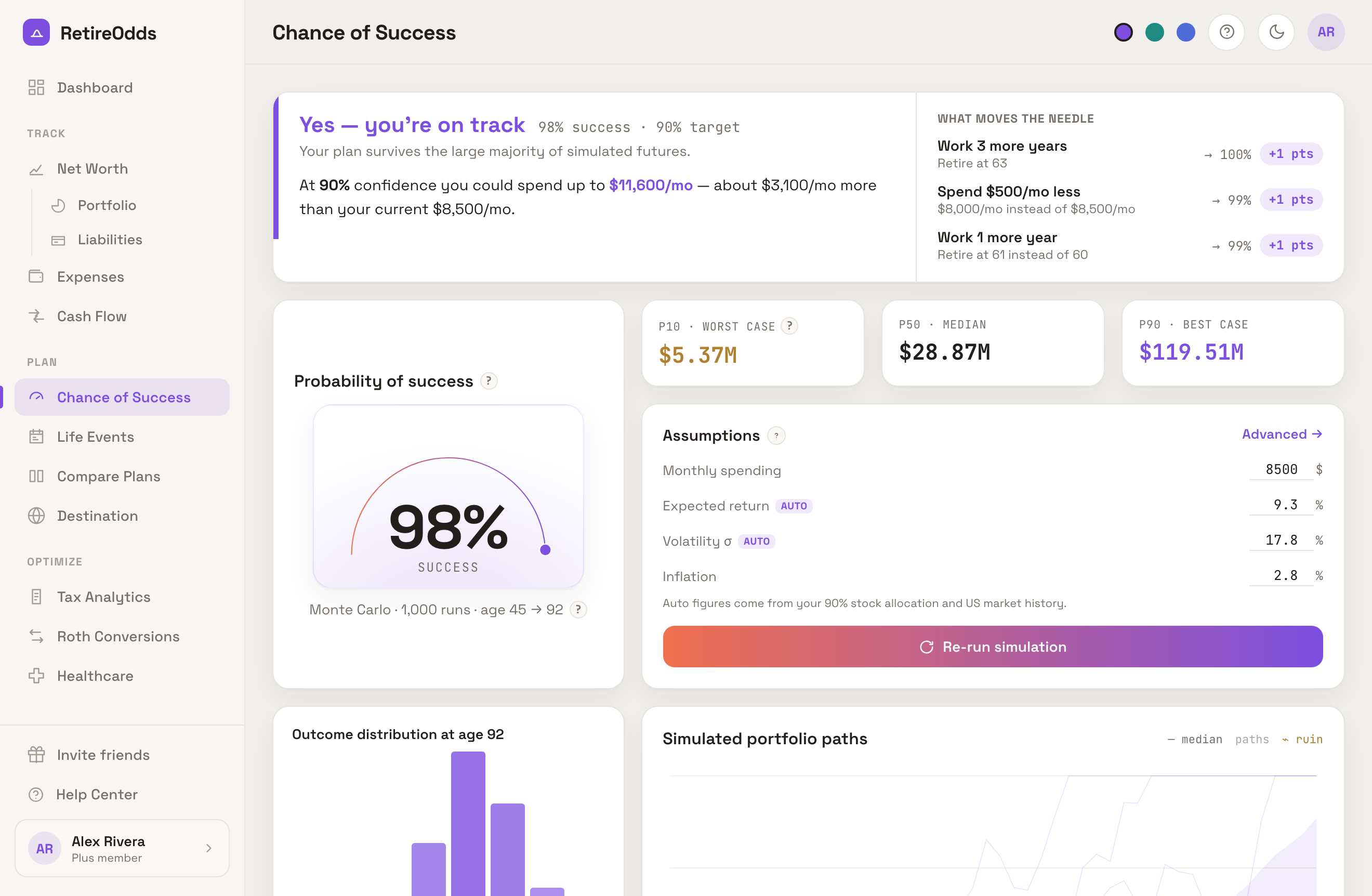Toggle the ruin legend item
Viewport: 1372px width, 896px height.
(x=1302, y=739)
